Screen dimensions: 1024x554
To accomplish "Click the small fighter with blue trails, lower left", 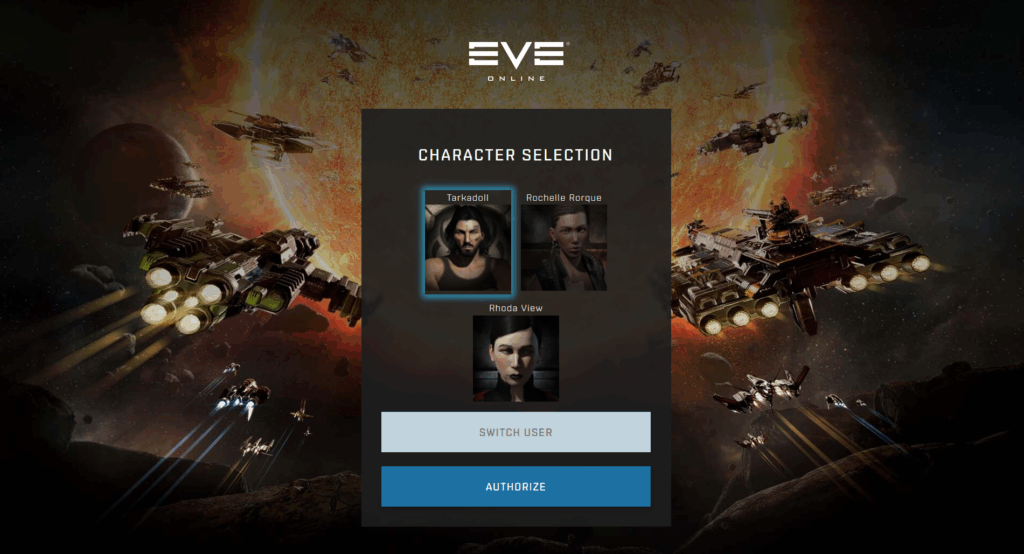I will click(x=243, y=395).
